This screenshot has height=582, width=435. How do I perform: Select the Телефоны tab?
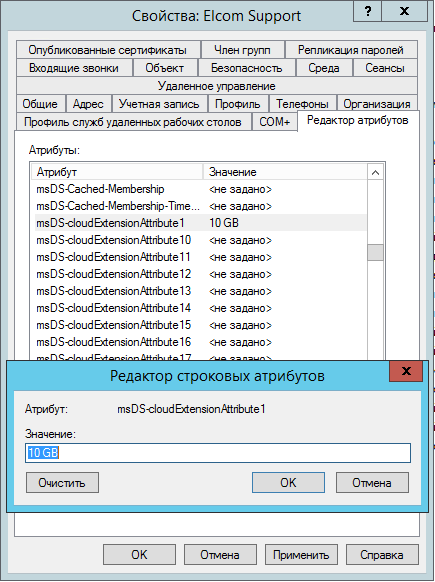(302, 104)
